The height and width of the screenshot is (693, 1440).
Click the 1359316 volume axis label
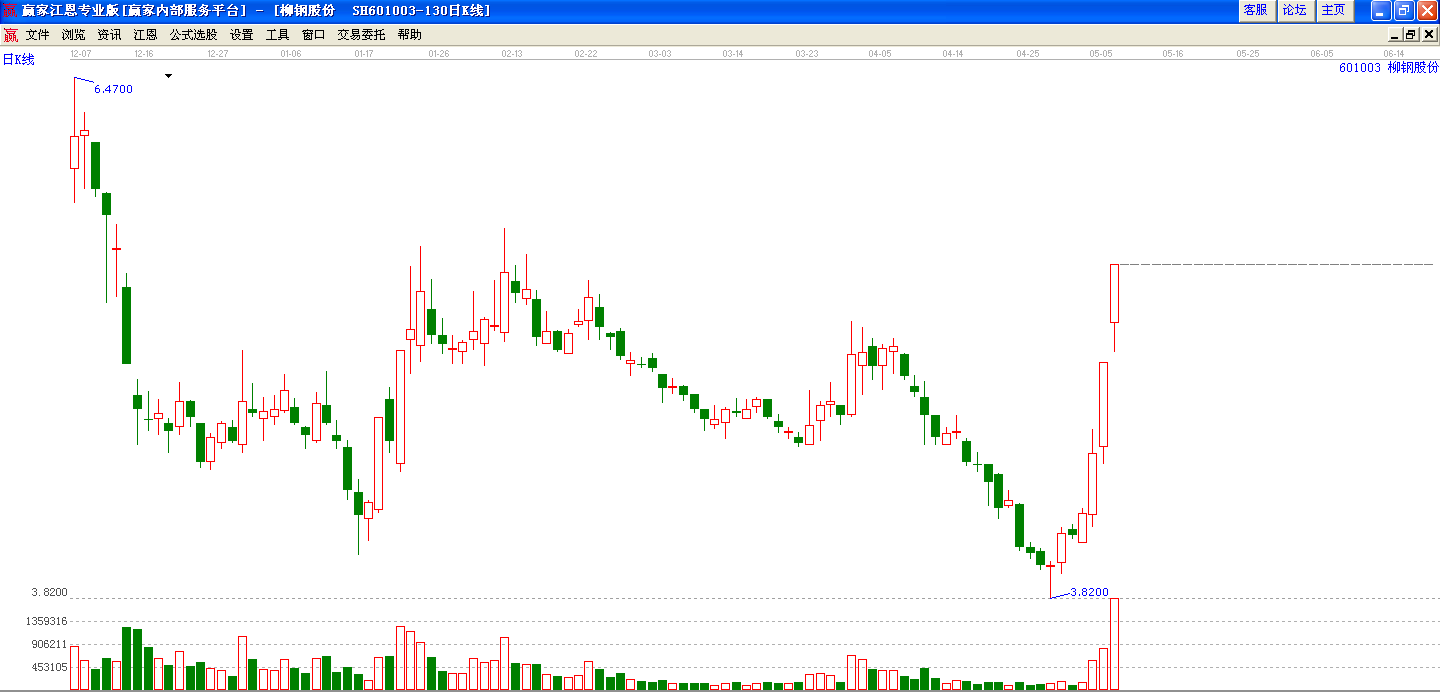coord(49,621)
